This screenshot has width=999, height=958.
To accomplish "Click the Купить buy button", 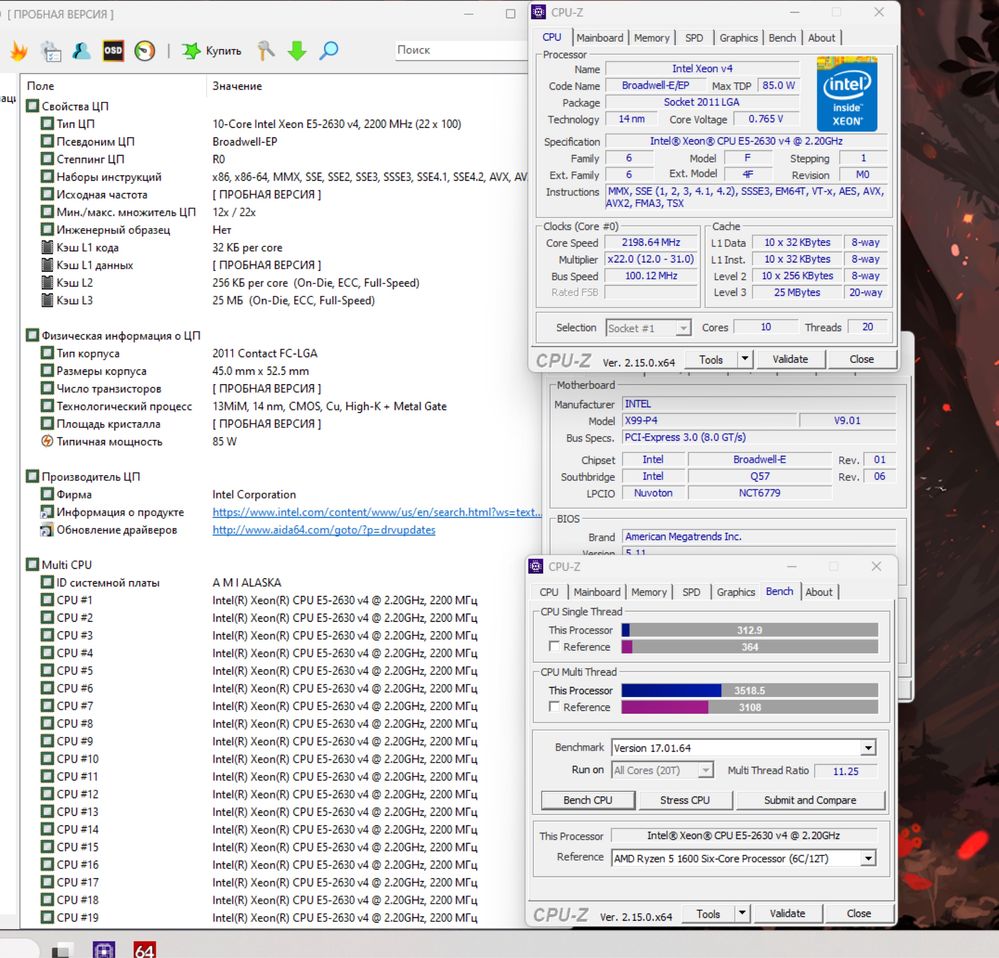I will (x=212, y=50).
